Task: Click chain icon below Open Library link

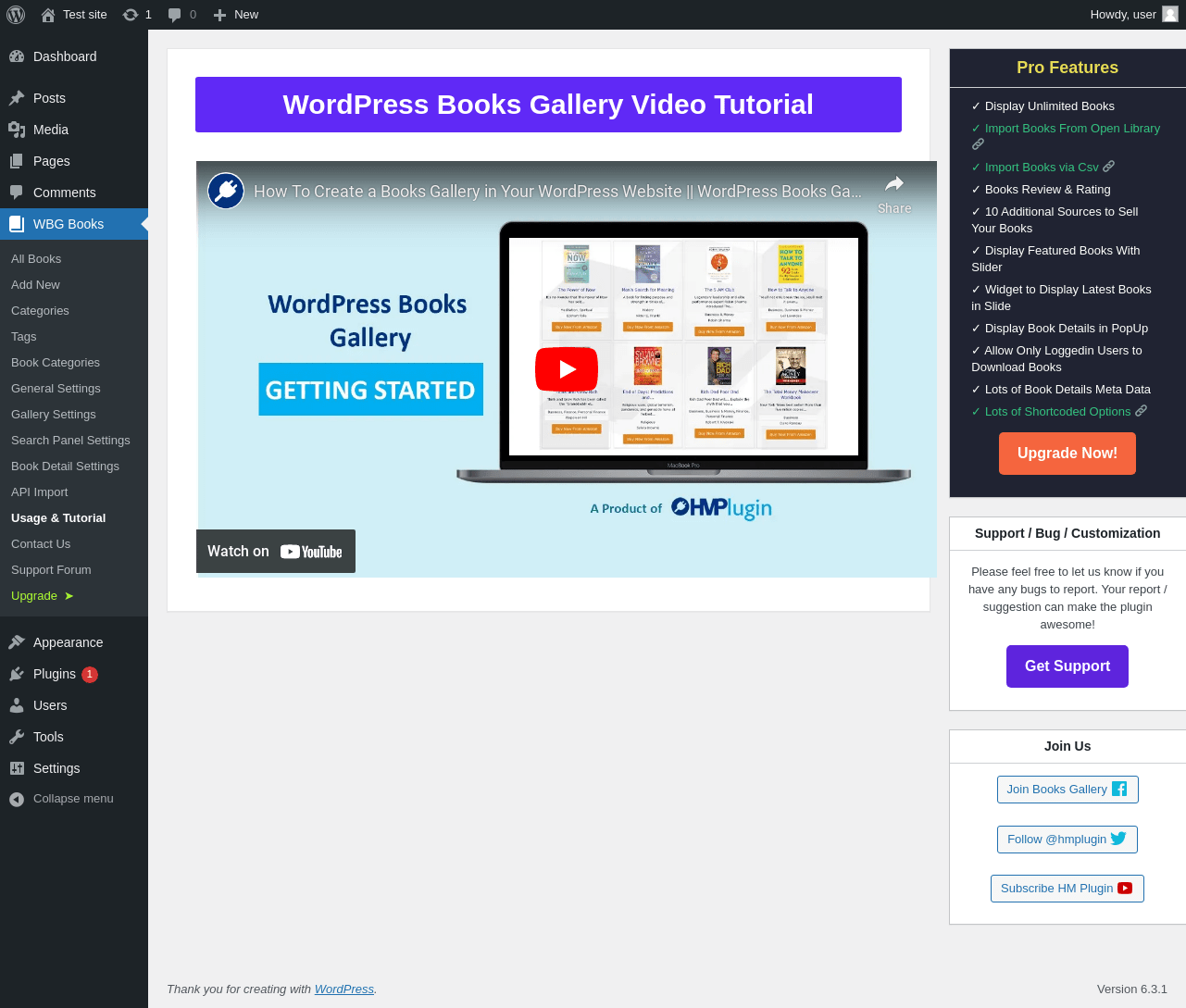Action: (978, 144)
